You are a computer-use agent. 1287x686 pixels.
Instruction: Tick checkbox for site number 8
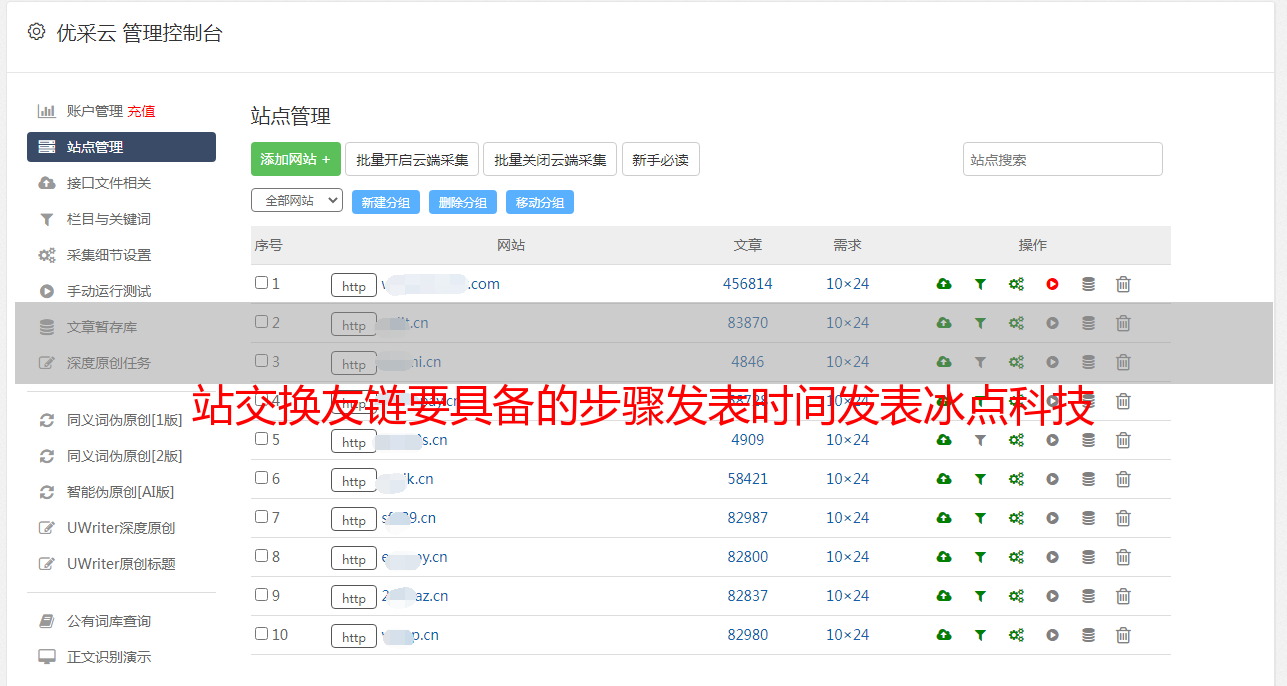[261, 556]
